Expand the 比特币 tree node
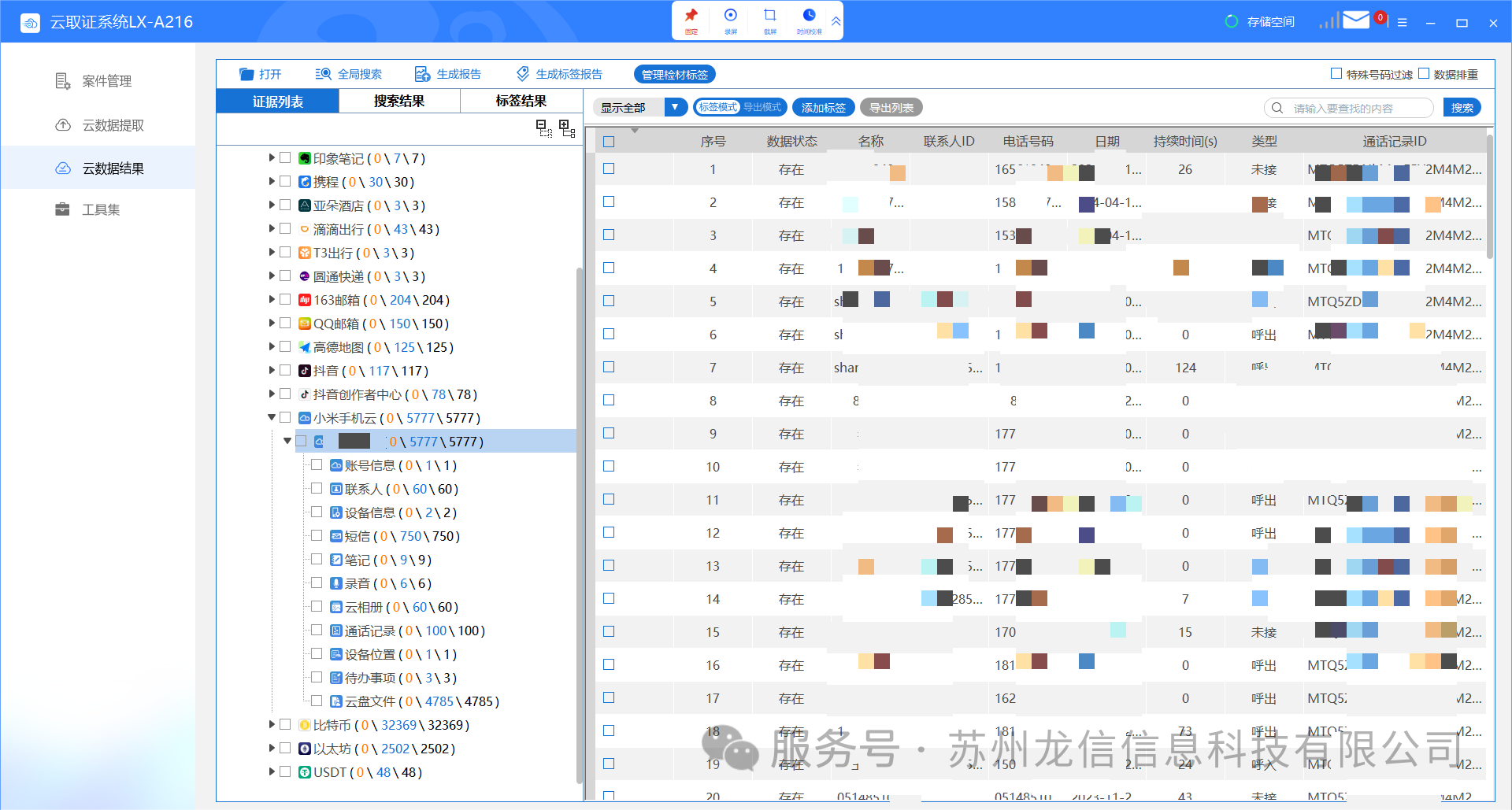The height and width of the screenshot is (810, 1512). coord(271,724)
